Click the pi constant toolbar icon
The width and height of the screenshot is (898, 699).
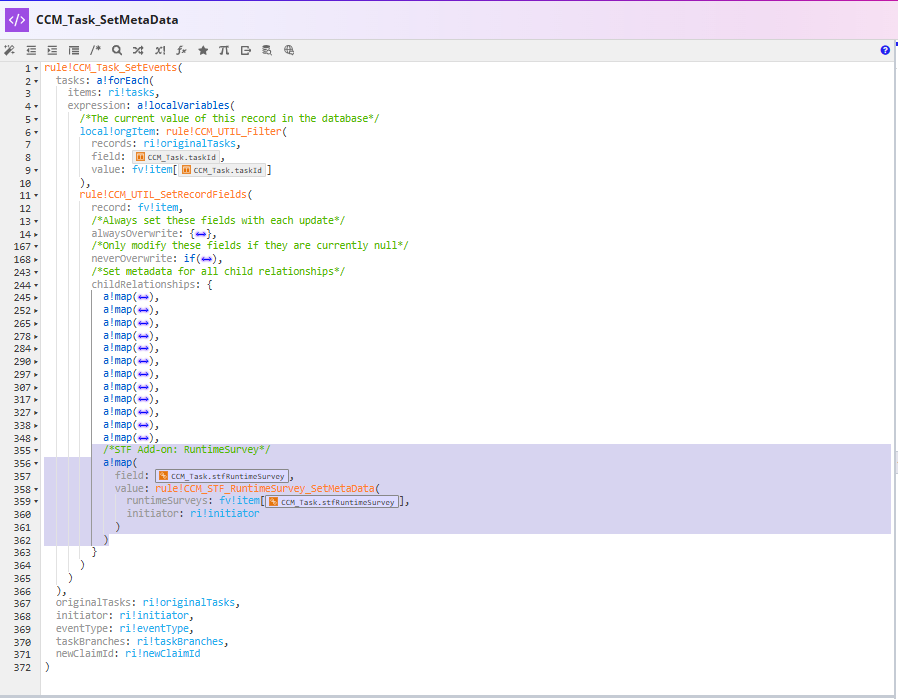(x=224, y=50)
